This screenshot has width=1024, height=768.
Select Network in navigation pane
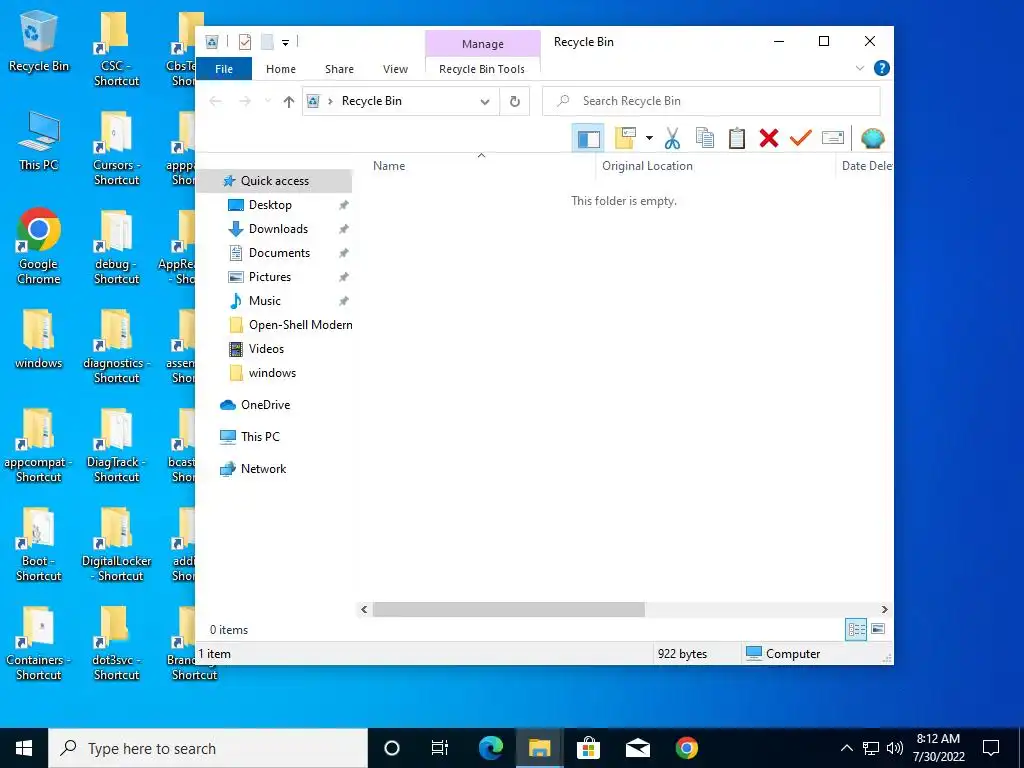(263, 469)
